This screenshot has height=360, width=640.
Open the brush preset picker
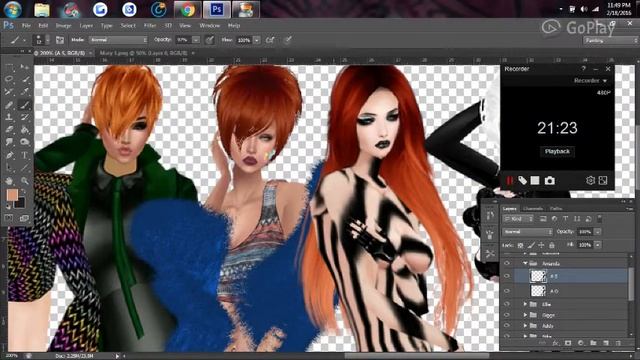click(42, 40)
